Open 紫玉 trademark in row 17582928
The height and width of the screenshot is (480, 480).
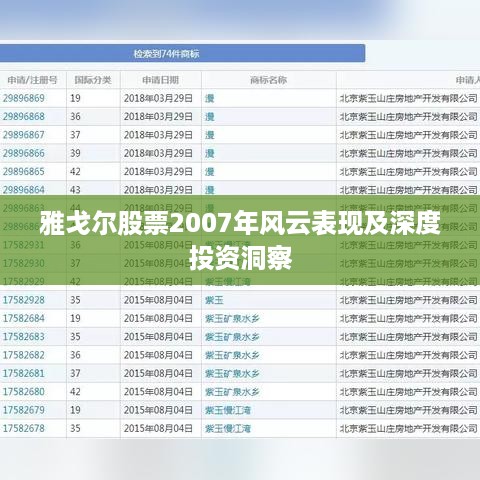coord(214,300)
